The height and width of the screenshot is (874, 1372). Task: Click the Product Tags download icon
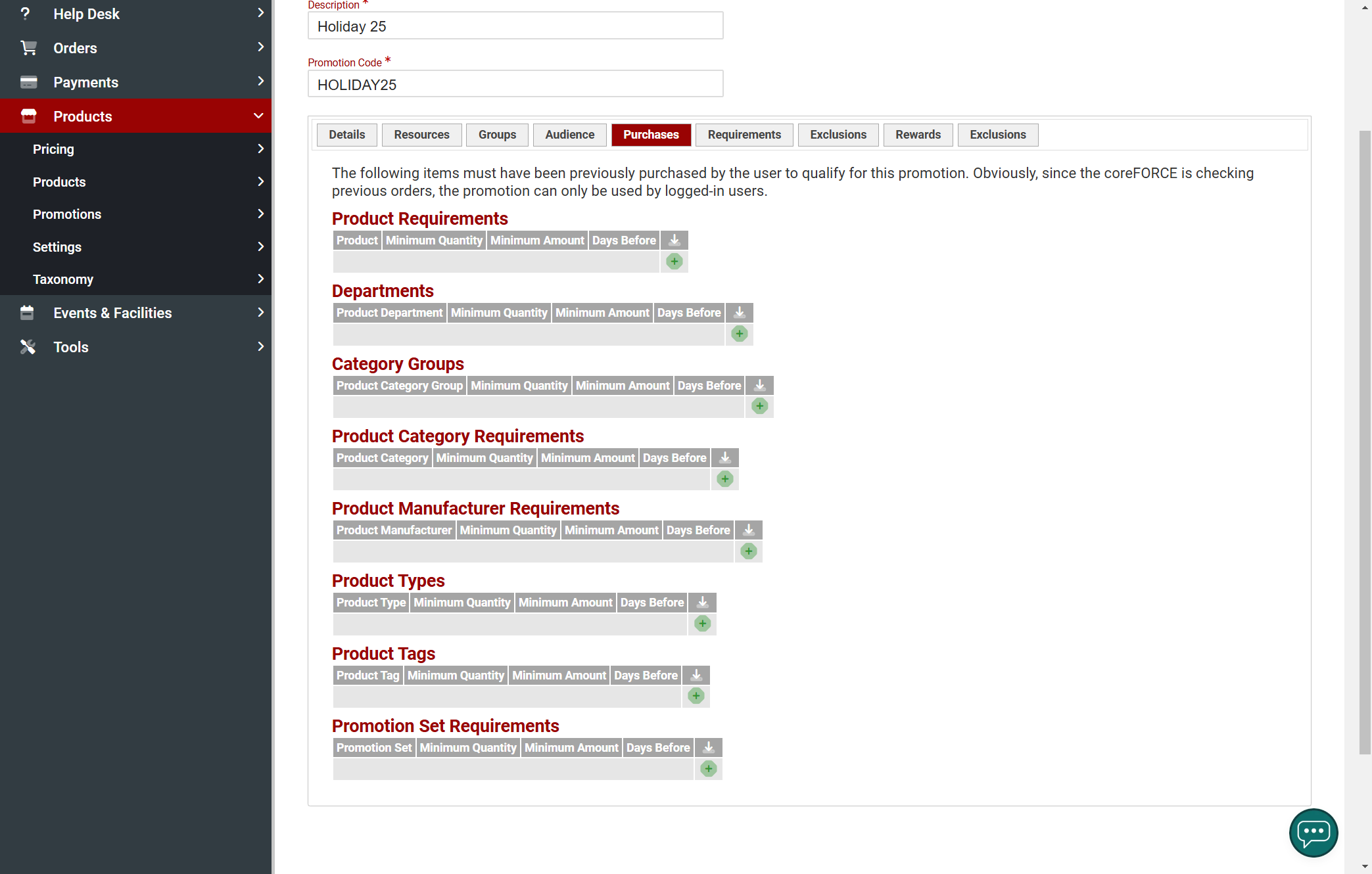696,676
